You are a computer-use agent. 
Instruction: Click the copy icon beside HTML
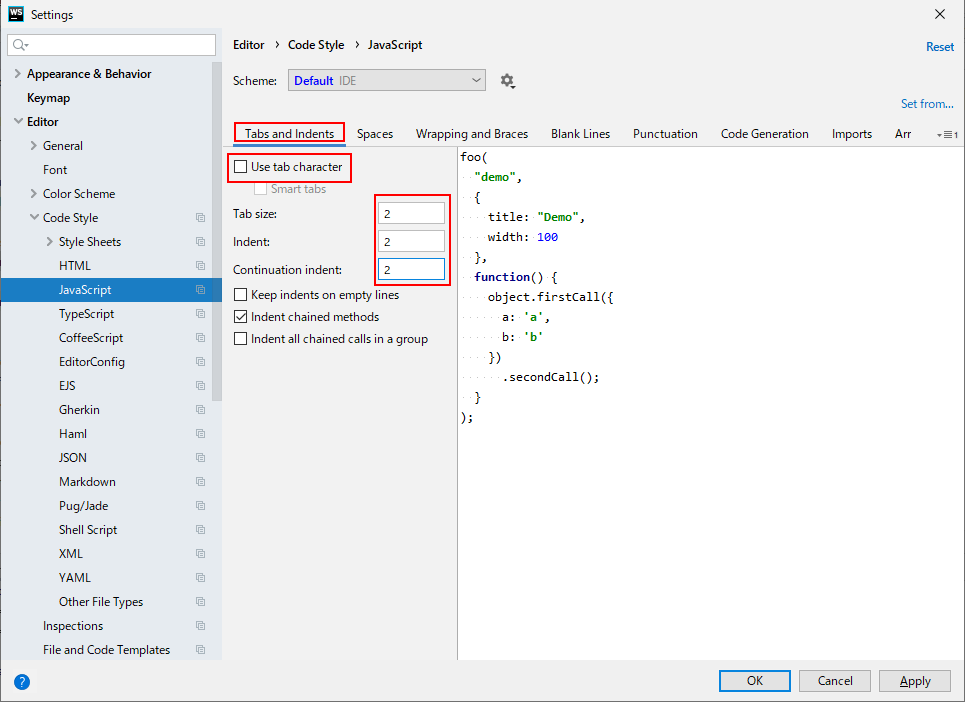201,266
